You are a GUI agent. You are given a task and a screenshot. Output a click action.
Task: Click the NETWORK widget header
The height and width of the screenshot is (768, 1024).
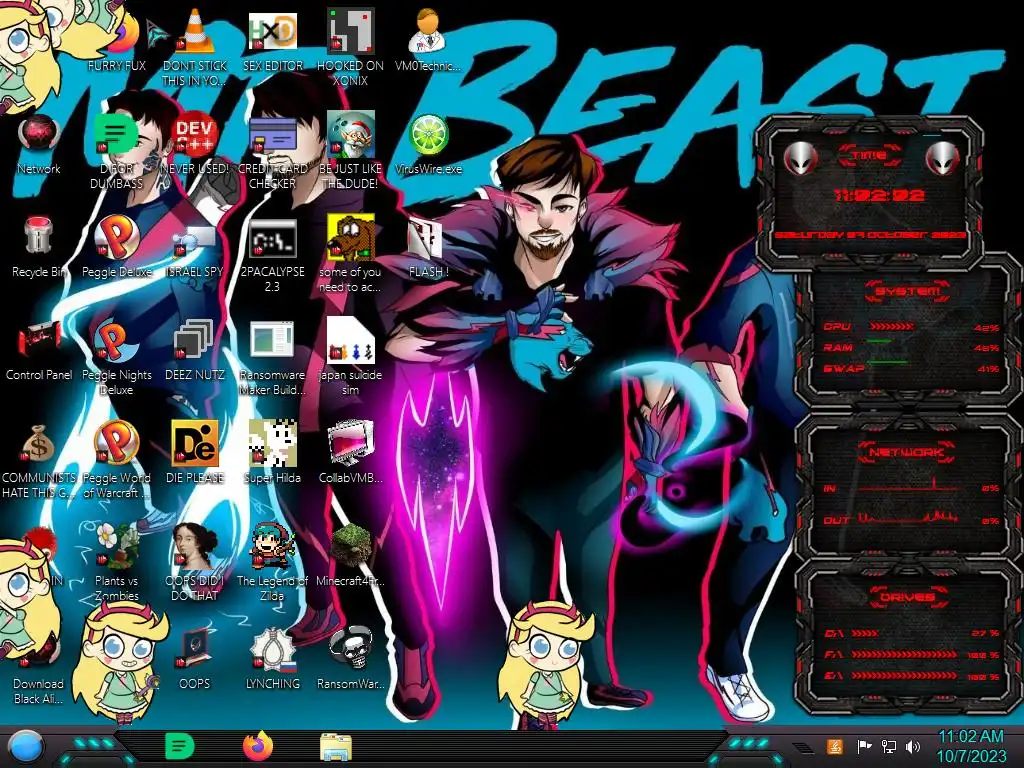(906, 451)
